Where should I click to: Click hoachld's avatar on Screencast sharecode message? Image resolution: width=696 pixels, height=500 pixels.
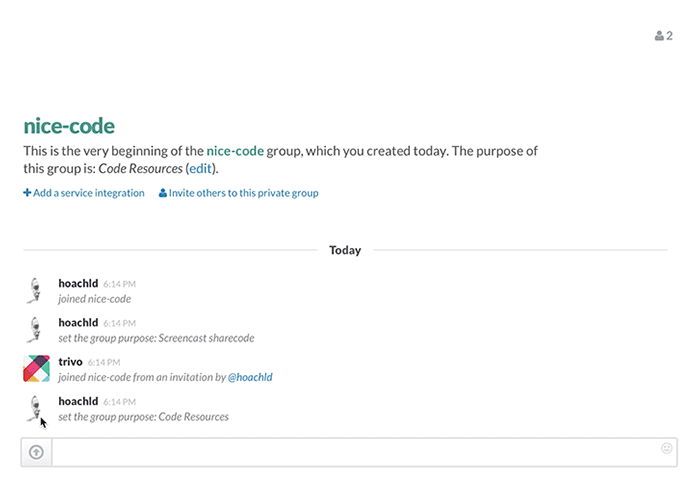[35, 329]
